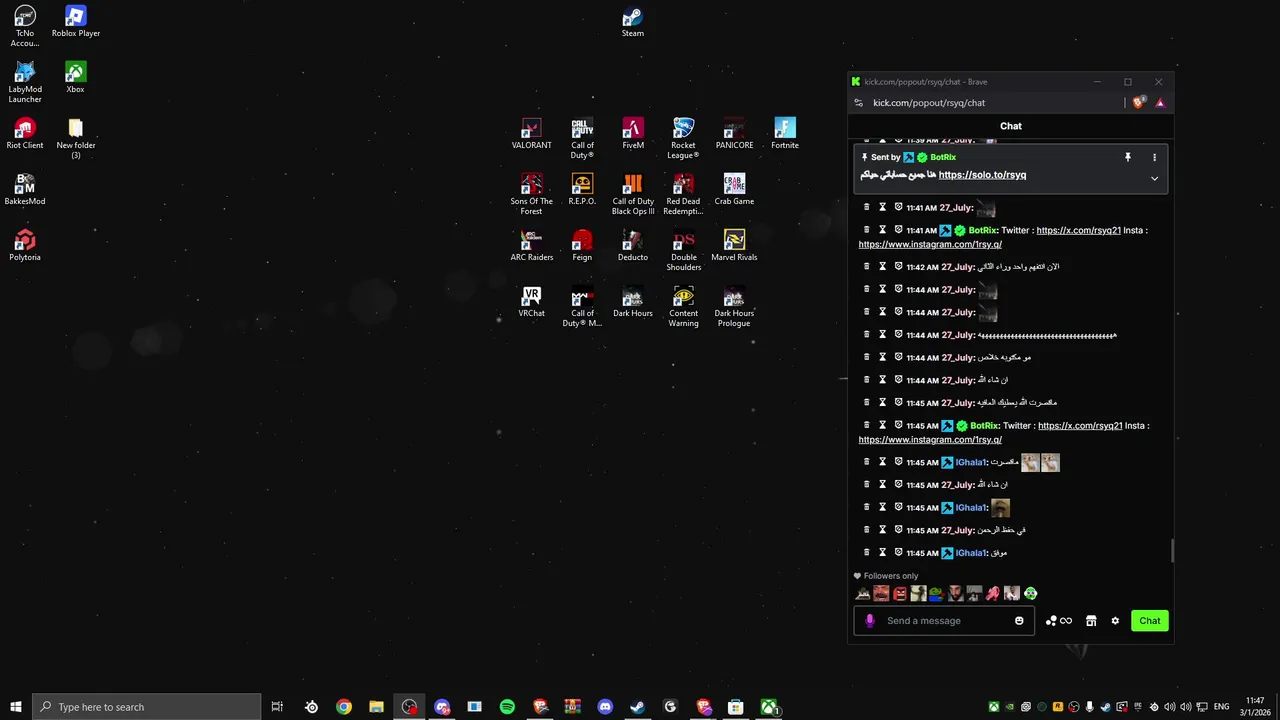Select the Sons Of The Forest icon
The width and height of the screenshot is (1280, 720).
tap(531, 195)
